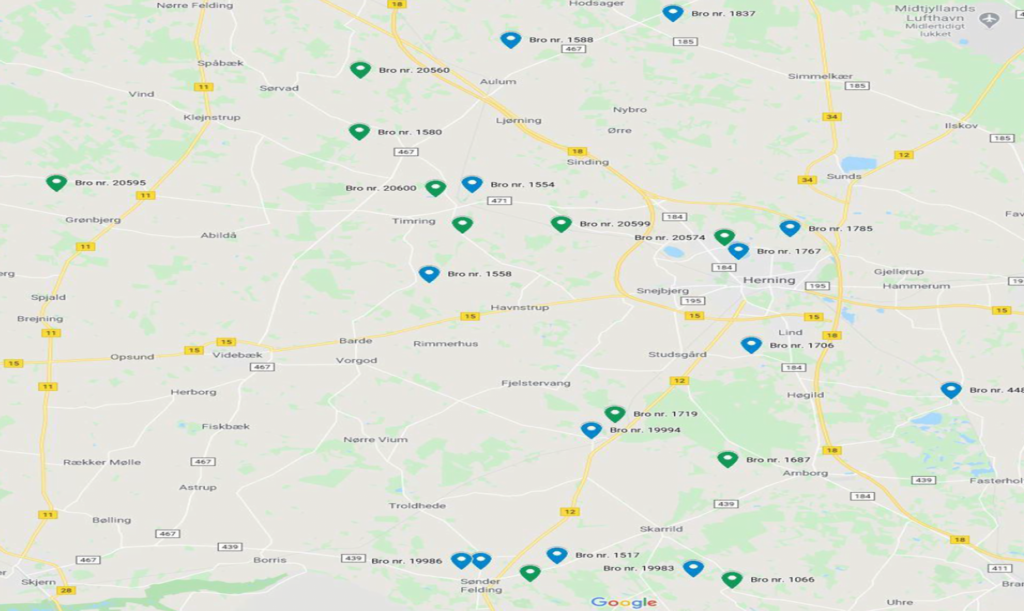Image resolution: width=1024 pixels, height=611 pixels.
Task: Select green pin Bro nr. 1719
Action: (x=615, y=414)
